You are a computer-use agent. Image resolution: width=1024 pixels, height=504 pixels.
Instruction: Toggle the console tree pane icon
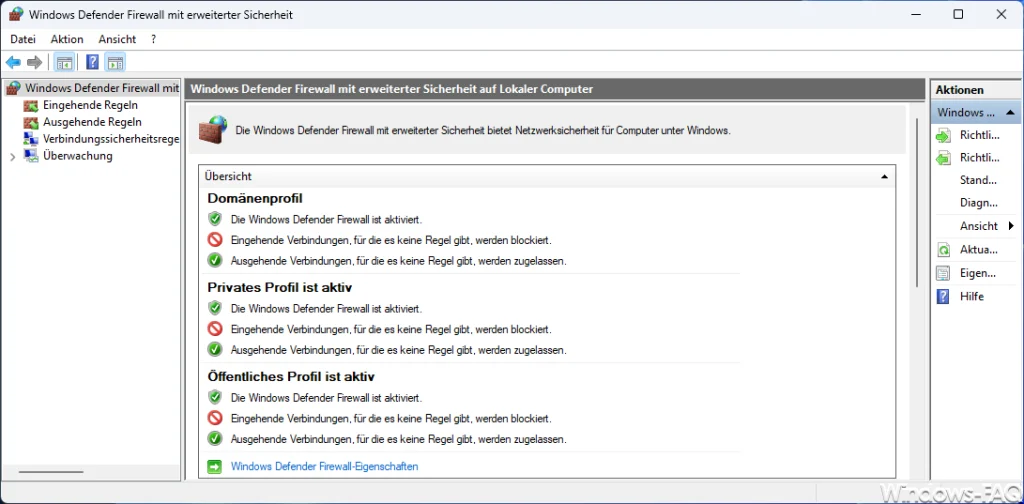coord(64,63)
